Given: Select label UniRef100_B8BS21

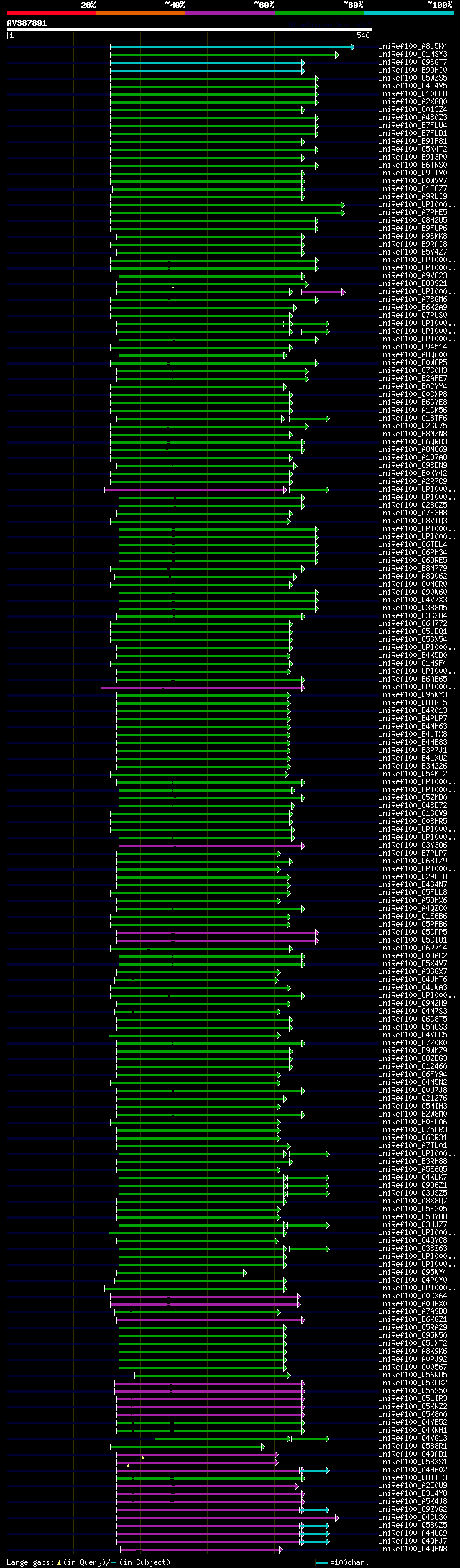Looking at the screenshot, I should (x=413, y=284).
